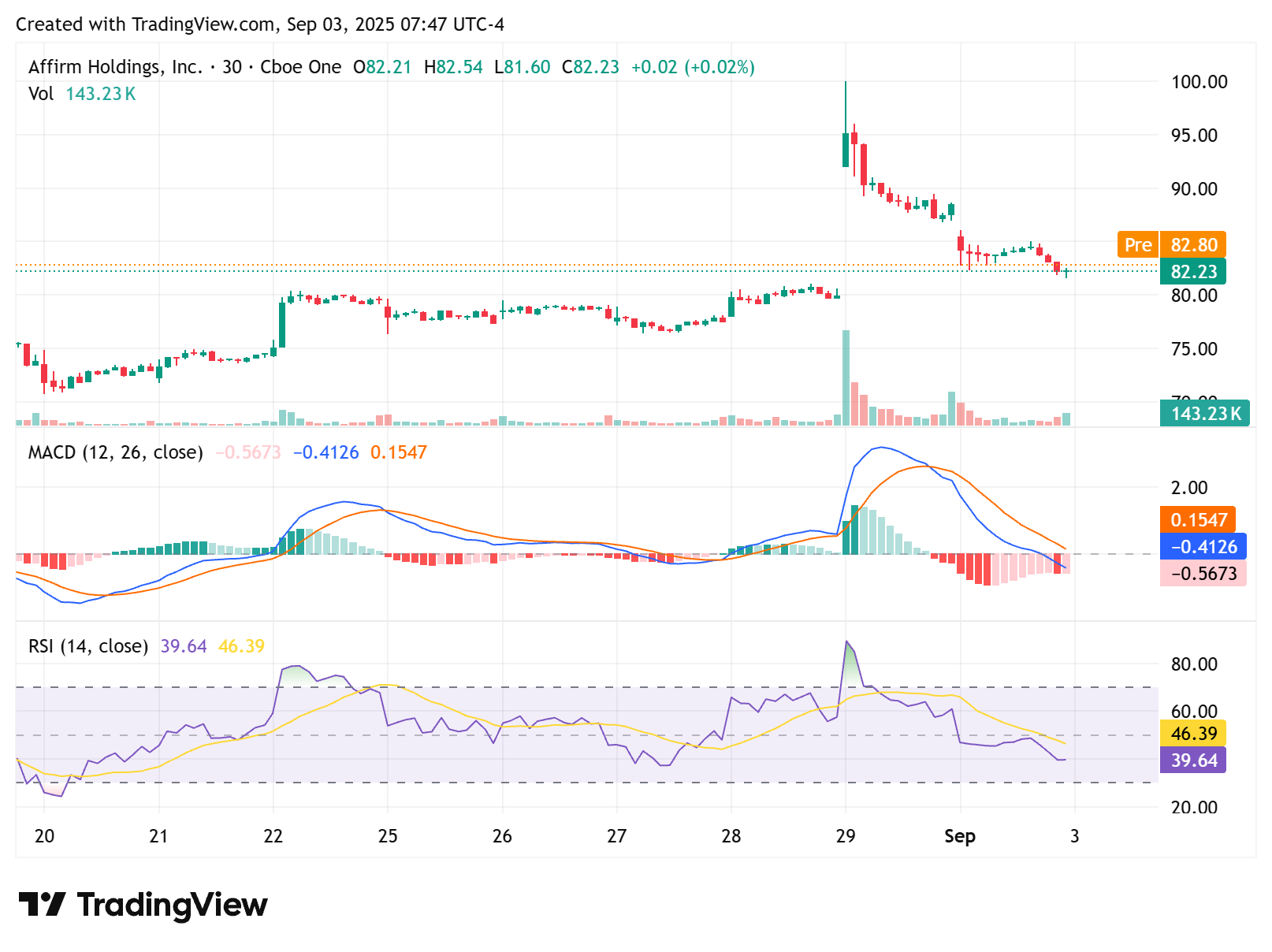Click date label 22 on time axis
This screenshot has height=952, width=1272.
coord(273,836)
